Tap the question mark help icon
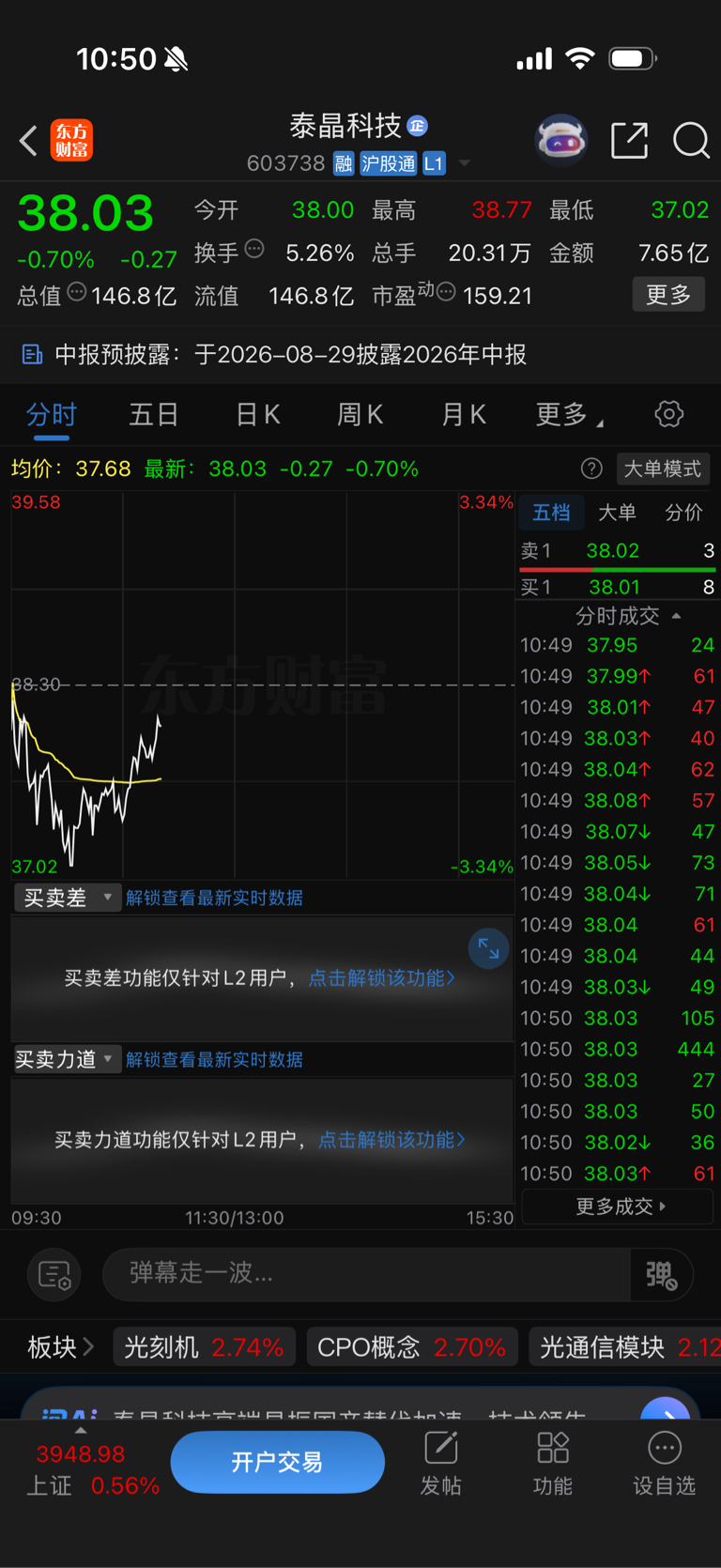The image size is (721, 1568). point(591,469)
